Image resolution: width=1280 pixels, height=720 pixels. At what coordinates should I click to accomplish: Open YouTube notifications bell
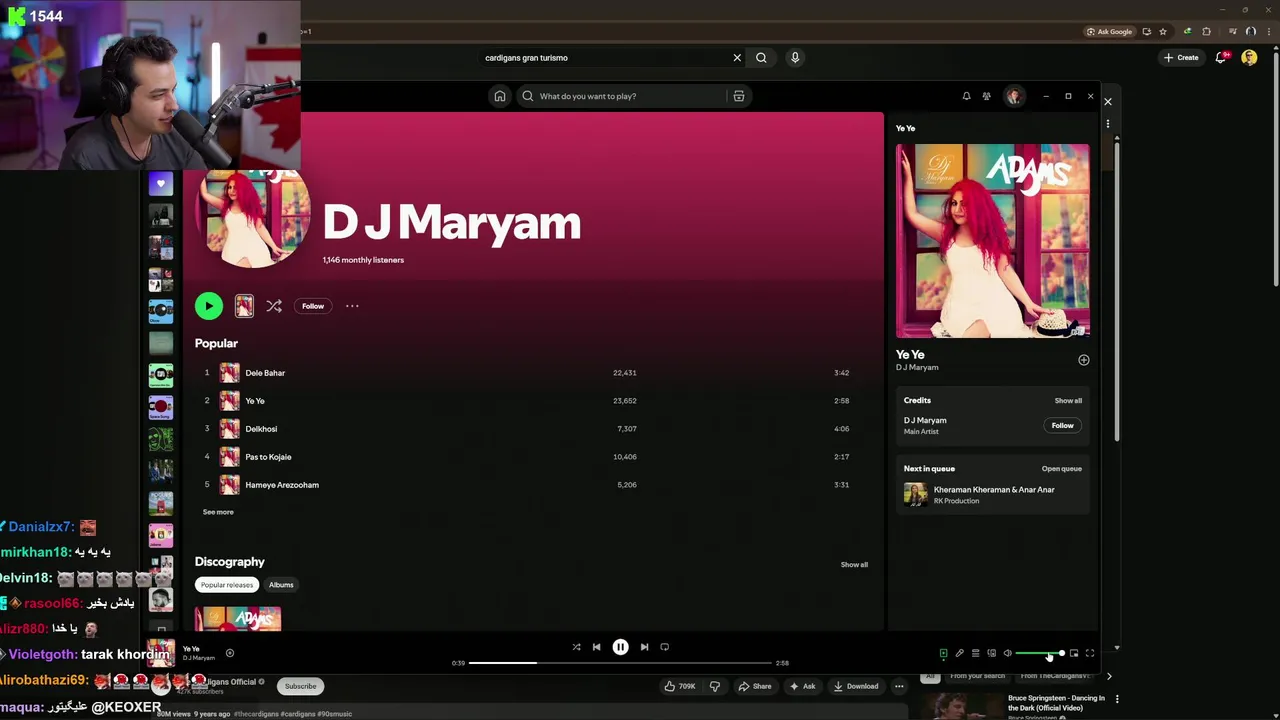pyautogui.click(x=1221, y=58)
